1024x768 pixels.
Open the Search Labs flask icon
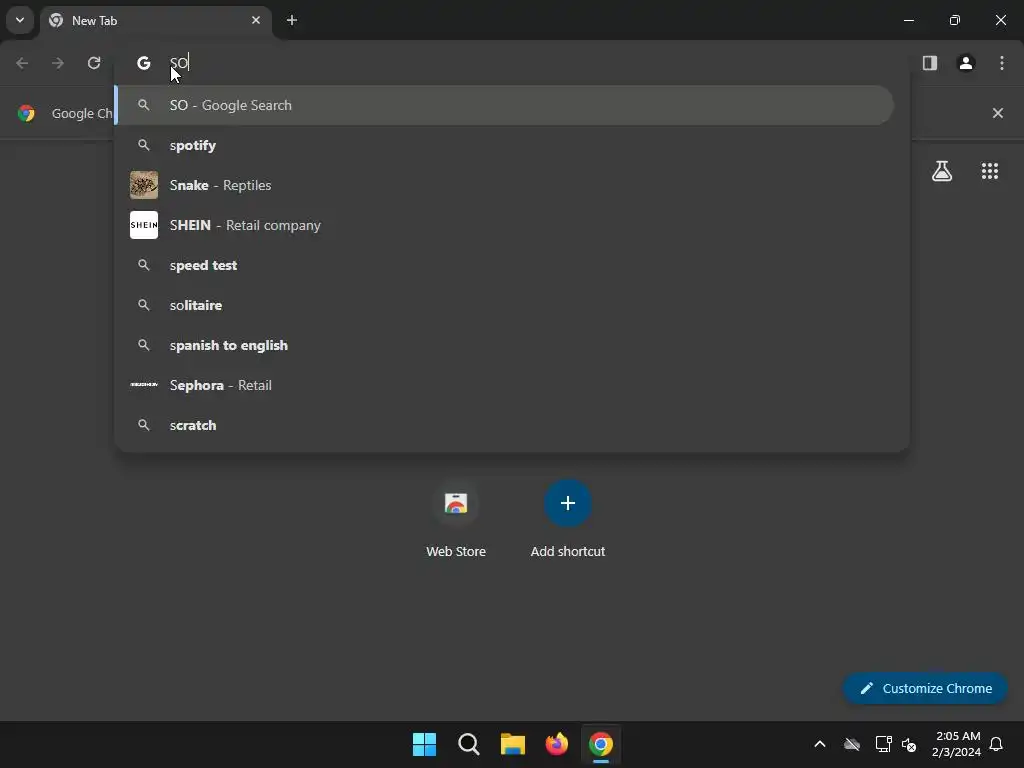click(x=942, y=171)
